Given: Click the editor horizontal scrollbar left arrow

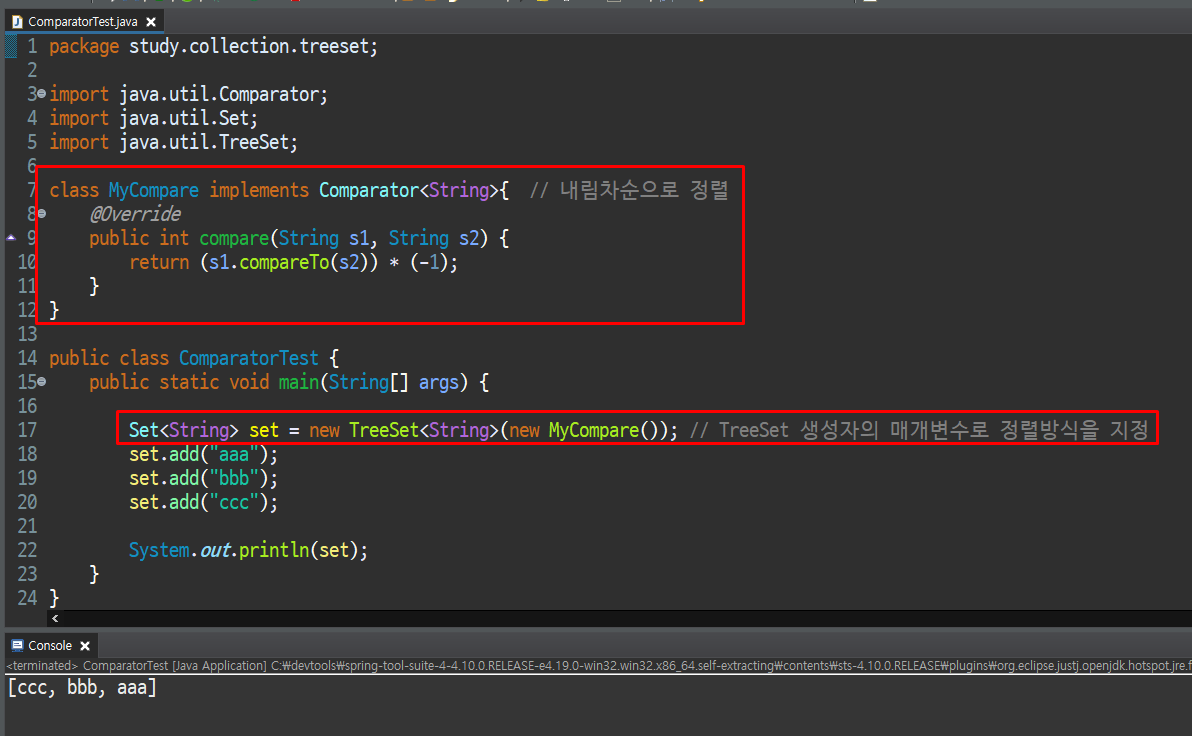Looking at the screenshot, I should pos(55,618).
